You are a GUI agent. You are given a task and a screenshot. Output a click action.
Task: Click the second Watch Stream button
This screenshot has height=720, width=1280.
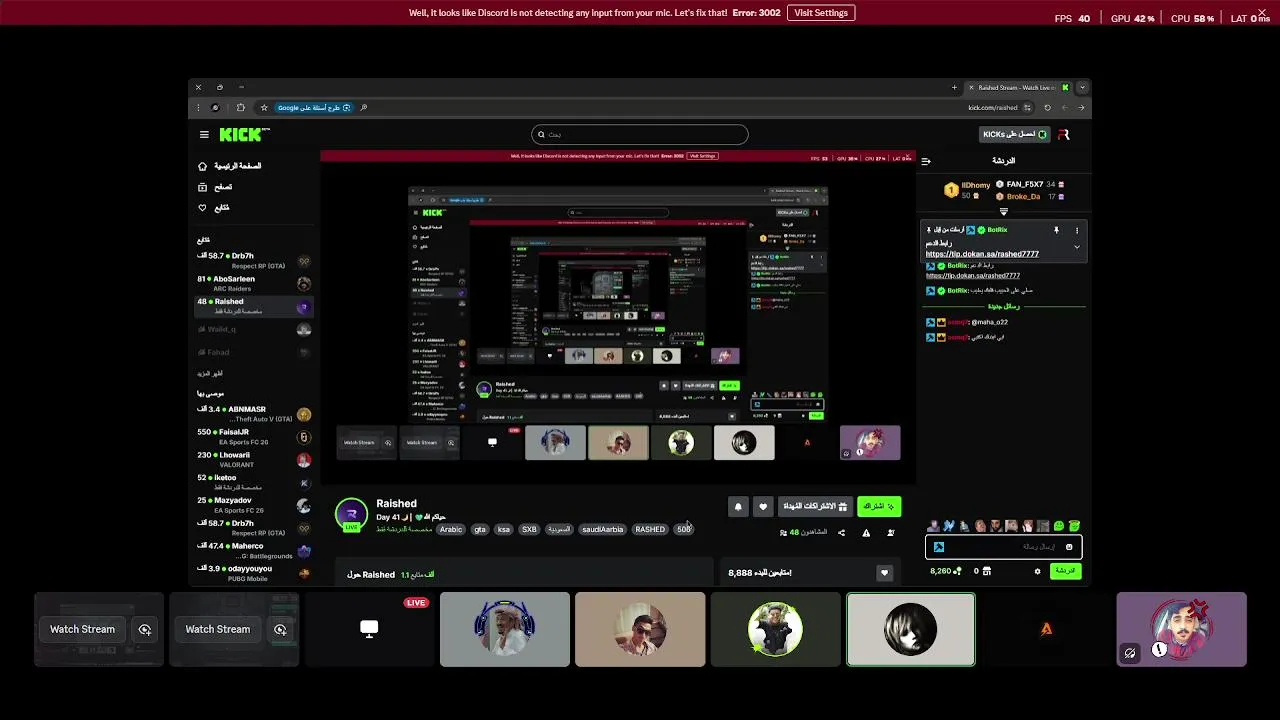(x=217, y=629)
